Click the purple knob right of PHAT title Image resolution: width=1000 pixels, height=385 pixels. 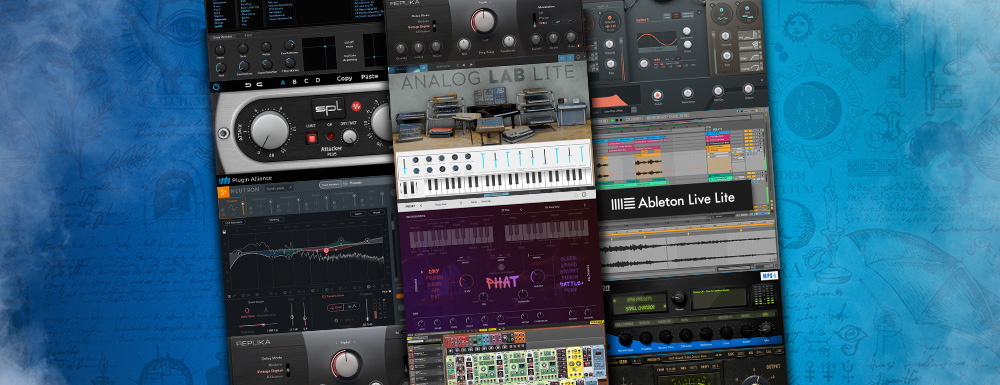coord(538,276)
